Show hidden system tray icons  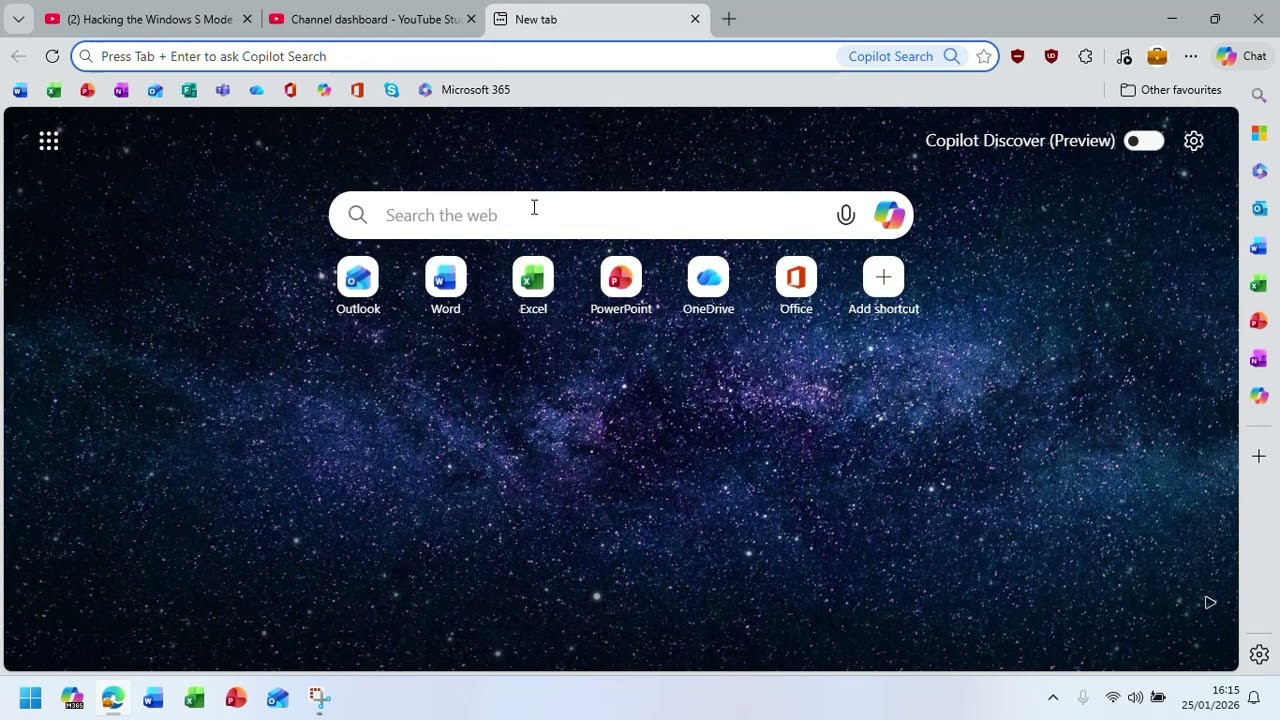pos(1053,697)
